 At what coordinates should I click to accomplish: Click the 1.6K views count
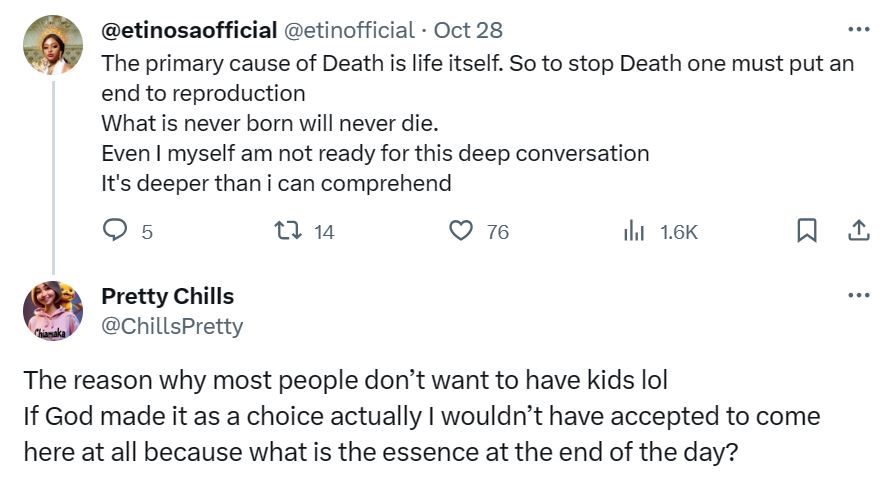point(678,232)
